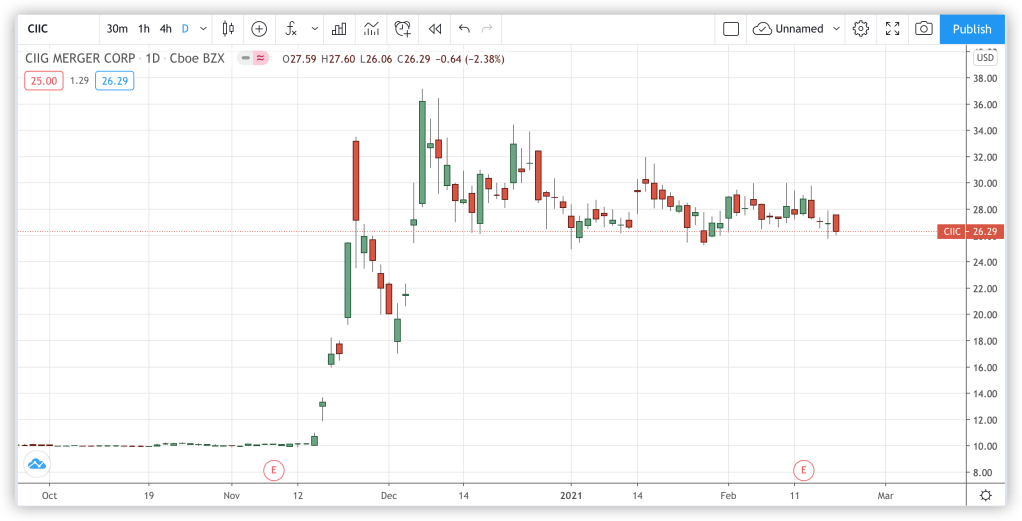Select the 30m timeframe
1022x521 pixels.
click(116, 29)
